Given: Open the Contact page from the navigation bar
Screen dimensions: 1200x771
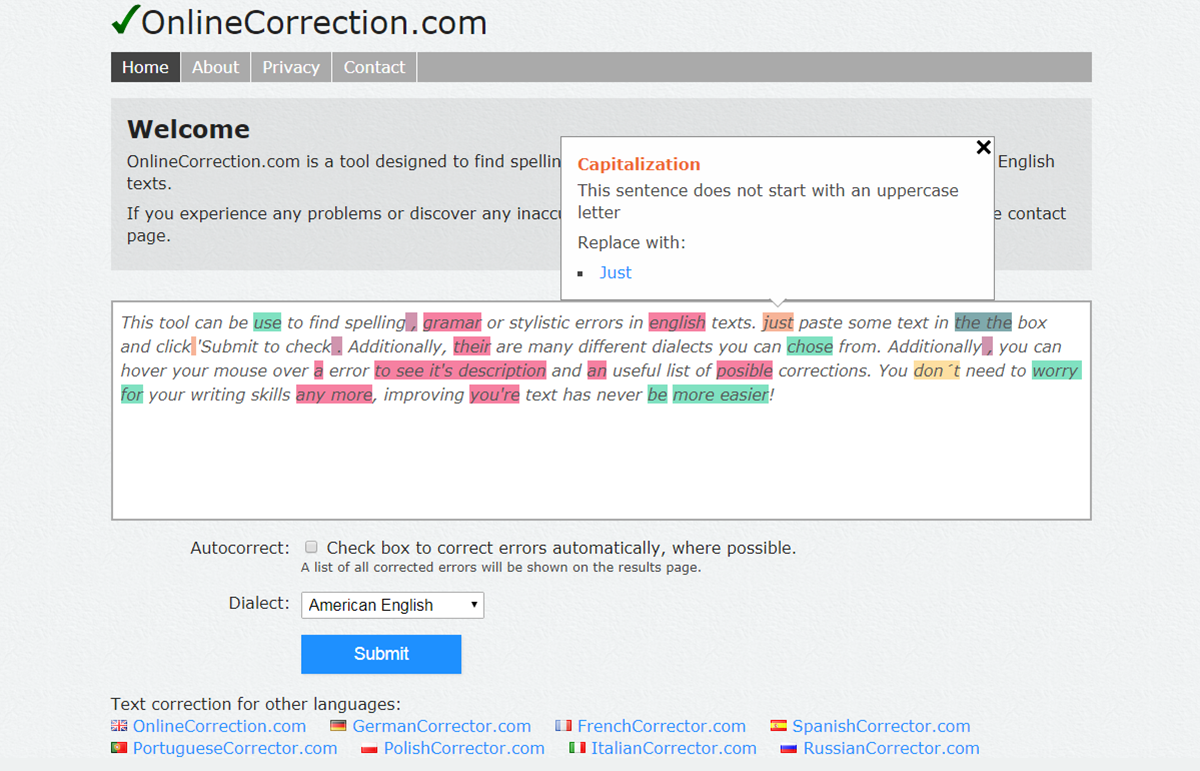Looking at the screenshot, I should (x=374, y=67).
